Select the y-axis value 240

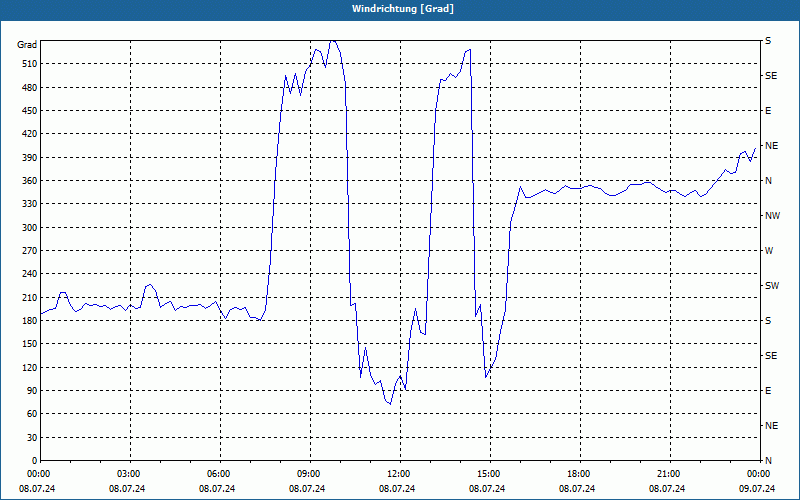(x=30, y=274)
